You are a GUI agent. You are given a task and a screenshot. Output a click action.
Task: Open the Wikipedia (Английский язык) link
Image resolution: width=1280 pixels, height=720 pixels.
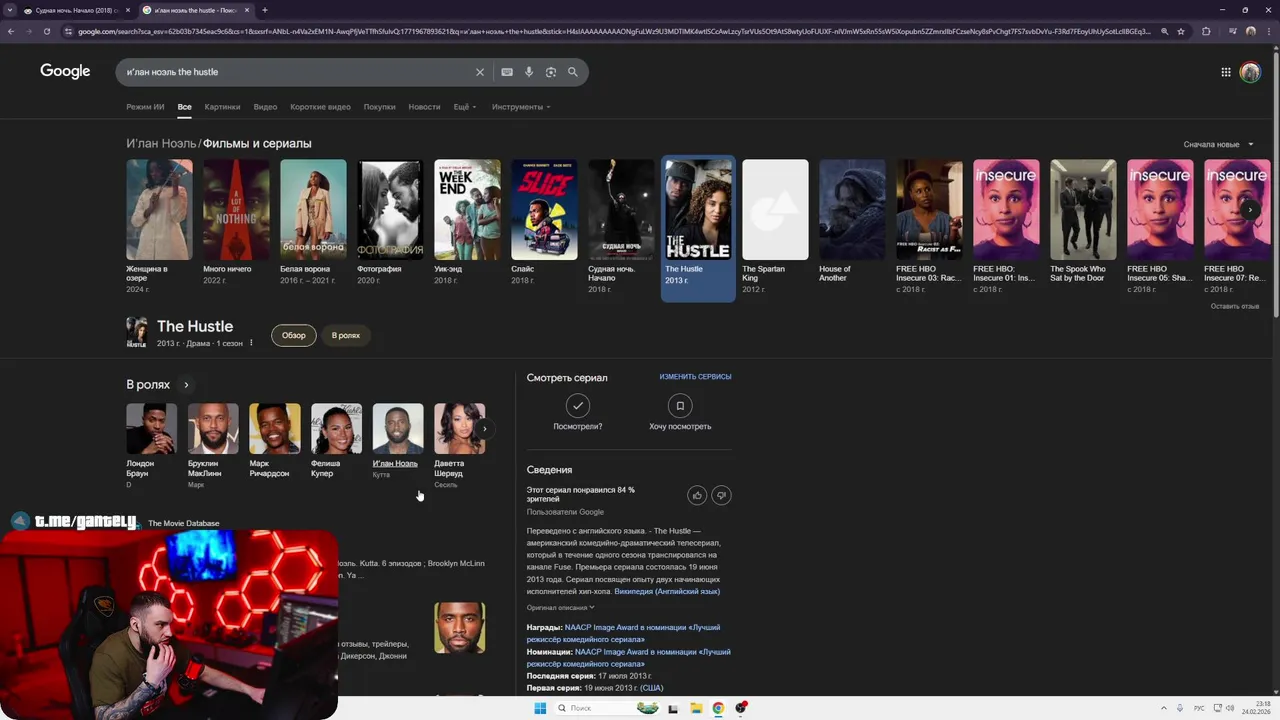click(x=667, y=591)
